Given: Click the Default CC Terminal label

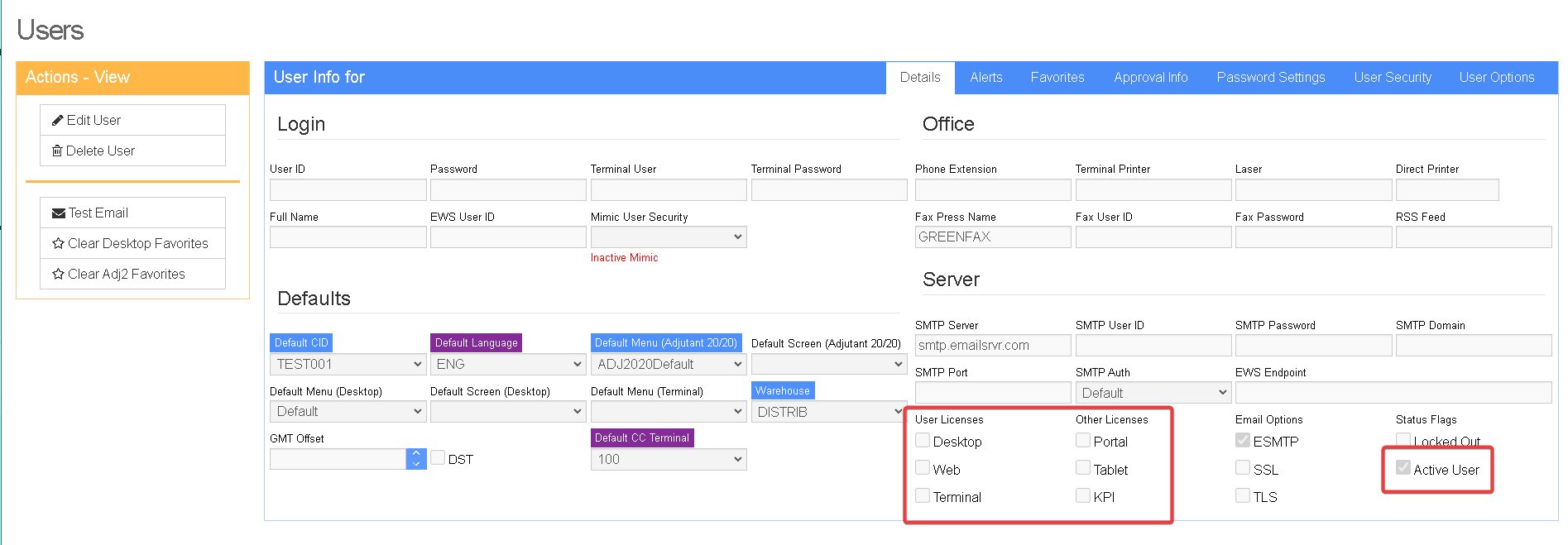Looking at the screenshot, I should (x=641, y=438).
